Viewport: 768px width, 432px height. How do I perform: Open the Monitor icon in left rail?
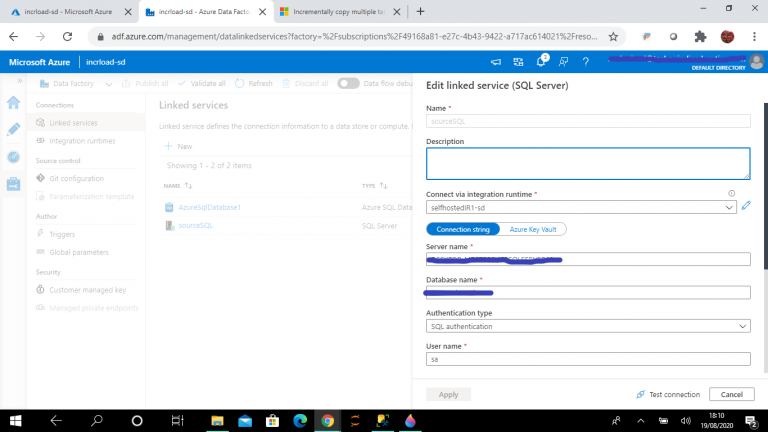[x=13, y=157]
